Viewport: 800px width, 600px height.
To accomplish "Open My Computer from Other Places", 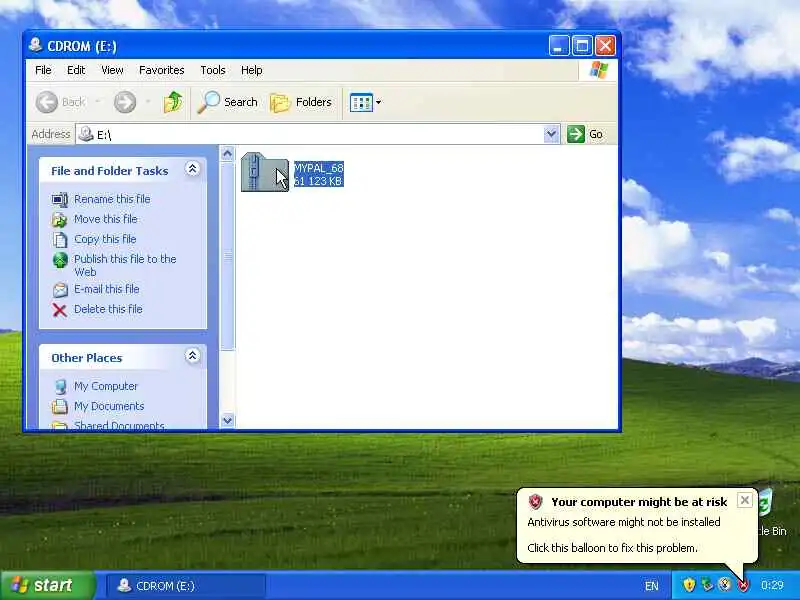I will [x=106, y=386].
